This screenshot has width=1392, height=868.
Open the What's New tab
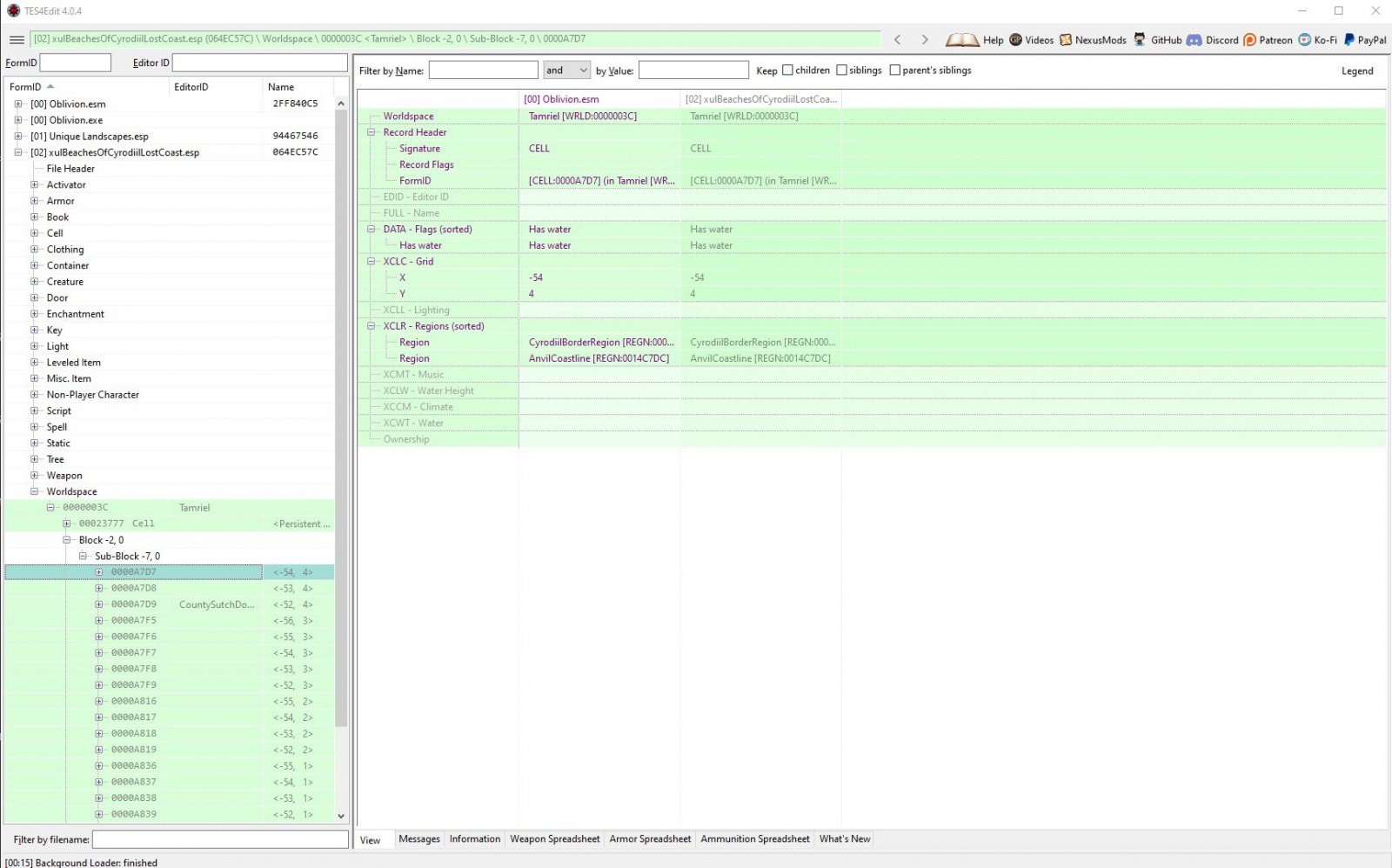(845, 839)
